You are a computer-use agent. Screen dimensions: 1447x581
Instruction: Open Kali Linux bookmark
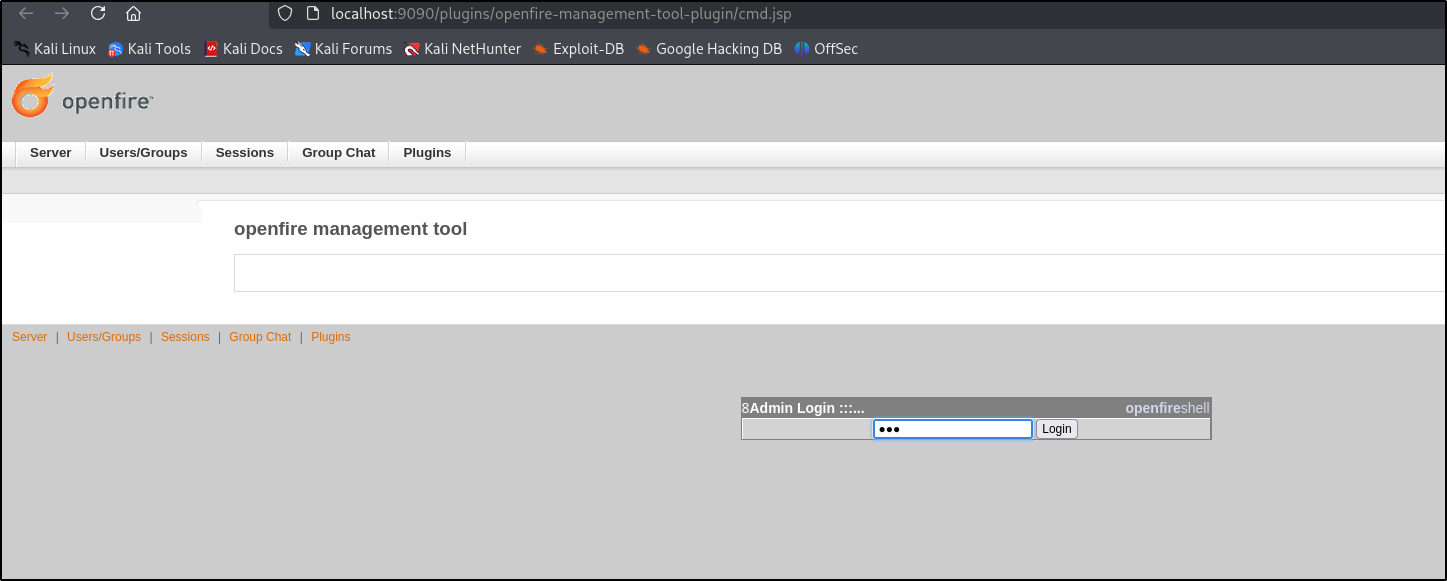(x=55, y=49)
